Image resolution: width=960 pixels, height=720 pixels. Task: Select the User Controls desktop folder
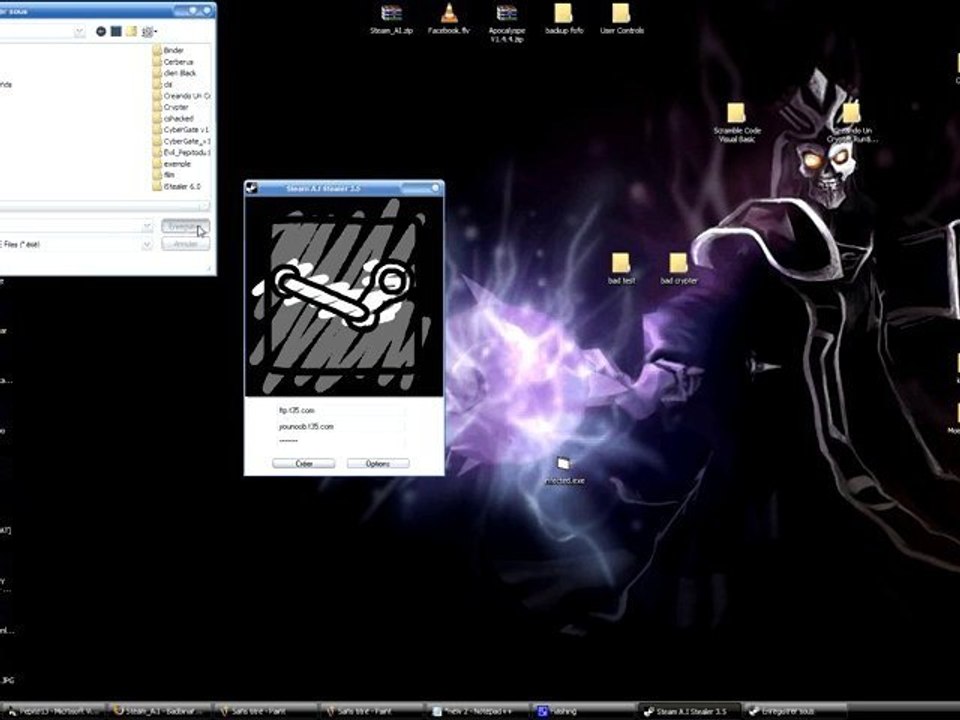pos(621,20)
